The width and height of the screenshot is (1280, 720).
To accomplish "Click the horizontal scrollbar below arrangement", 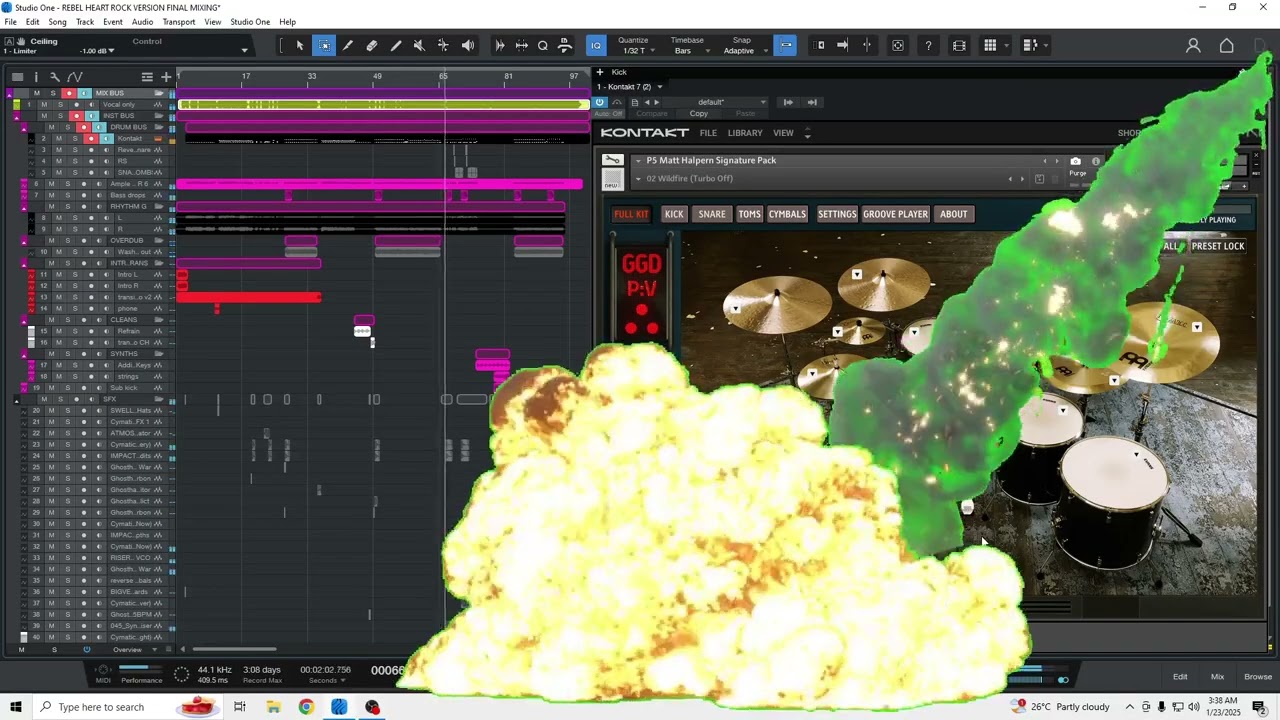I will pos(234,649).
